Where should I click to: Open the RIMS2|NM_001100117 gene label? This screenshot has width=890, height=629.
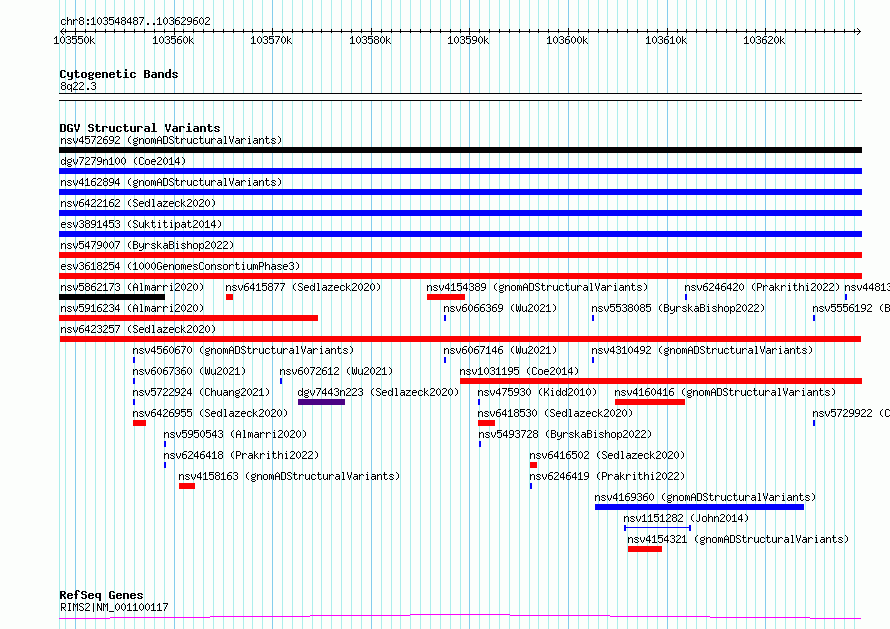pyautogui.click(x=114, y=607)
